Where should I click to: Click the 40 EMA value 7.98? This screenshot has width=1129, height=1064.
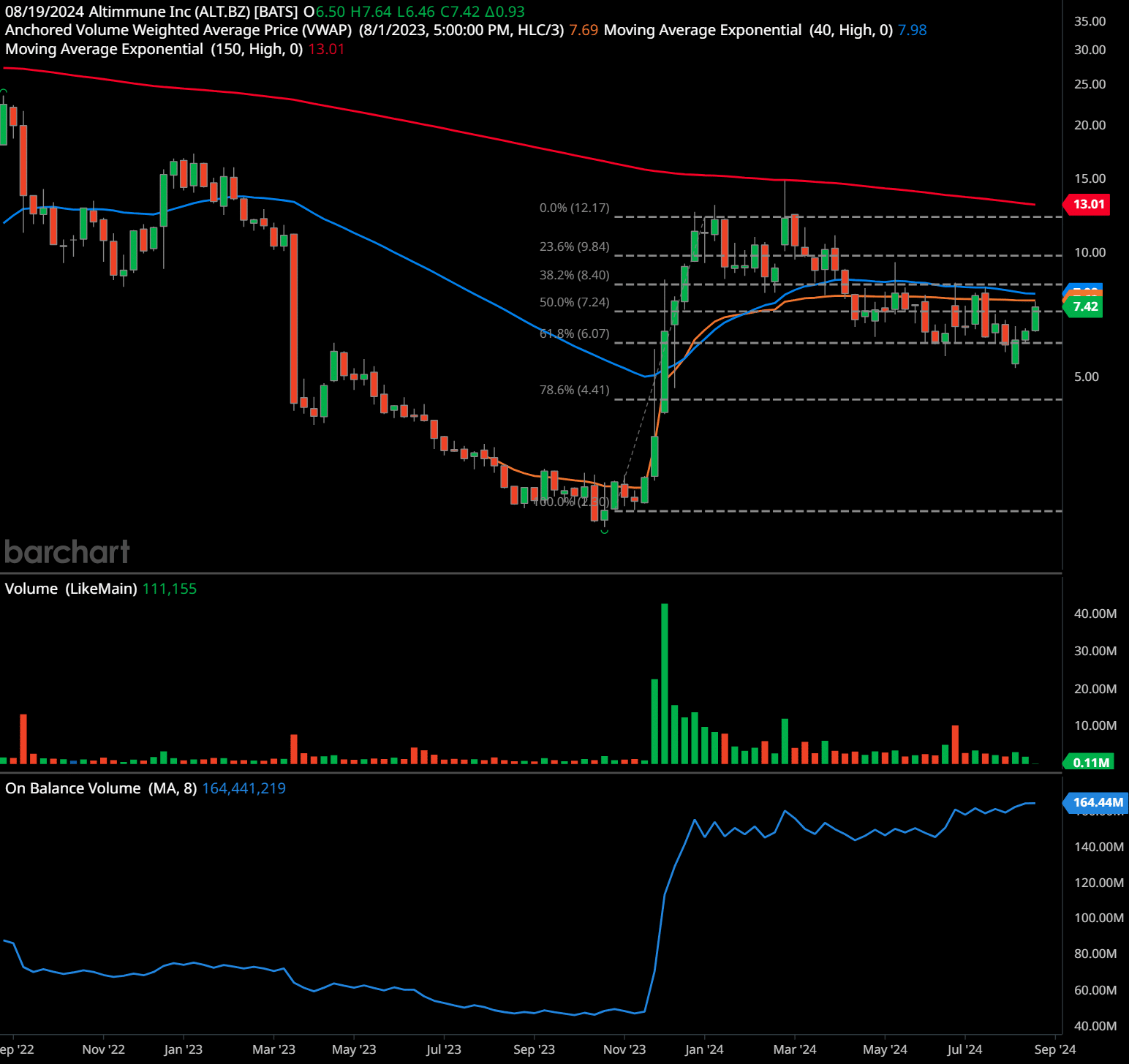[912, 30]
